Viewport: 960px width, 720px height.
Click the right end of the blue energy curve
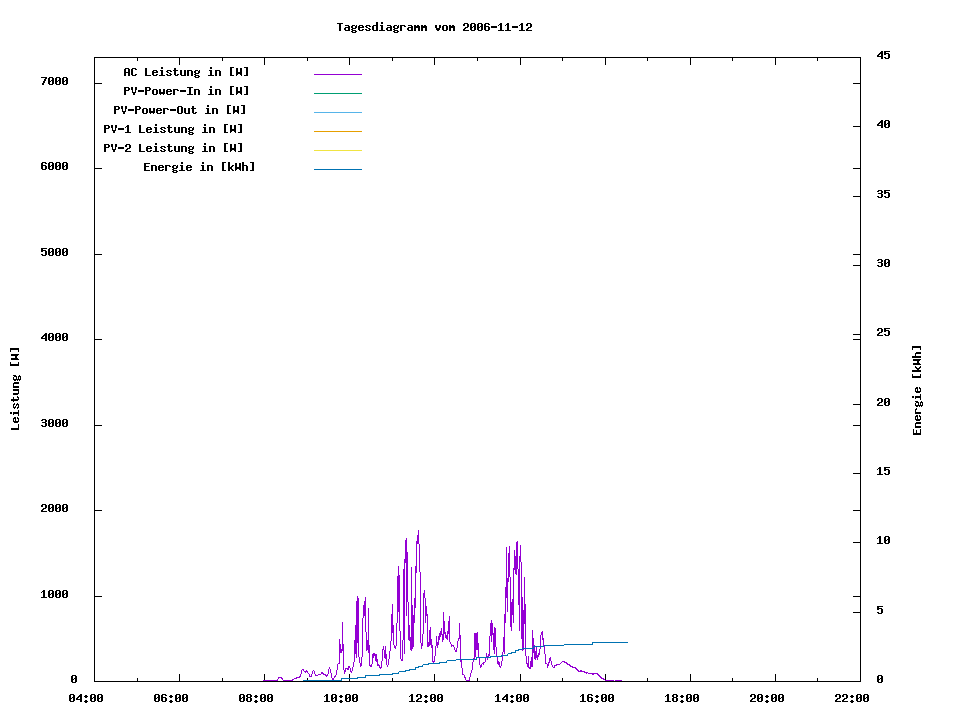626,642
